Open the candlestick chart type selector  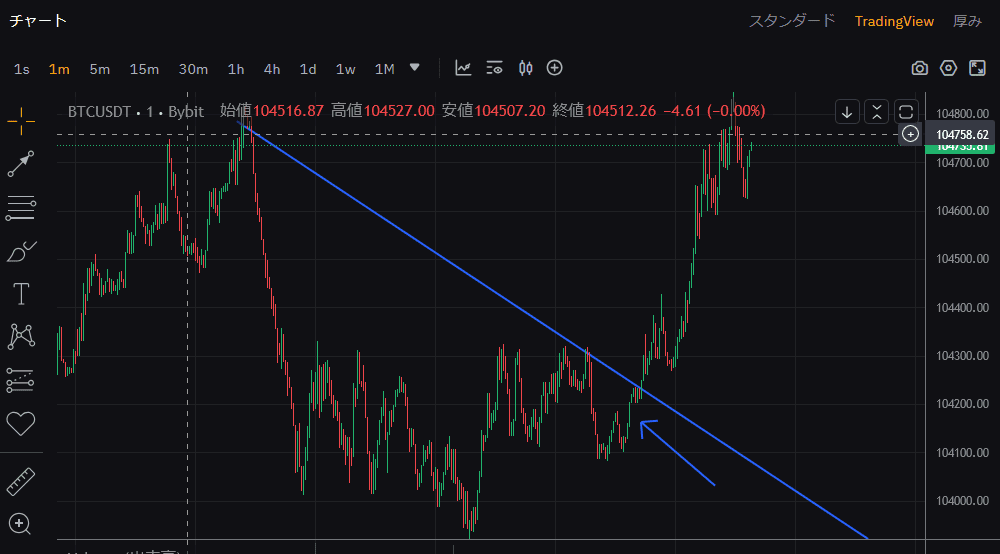[x=526, y=68]
